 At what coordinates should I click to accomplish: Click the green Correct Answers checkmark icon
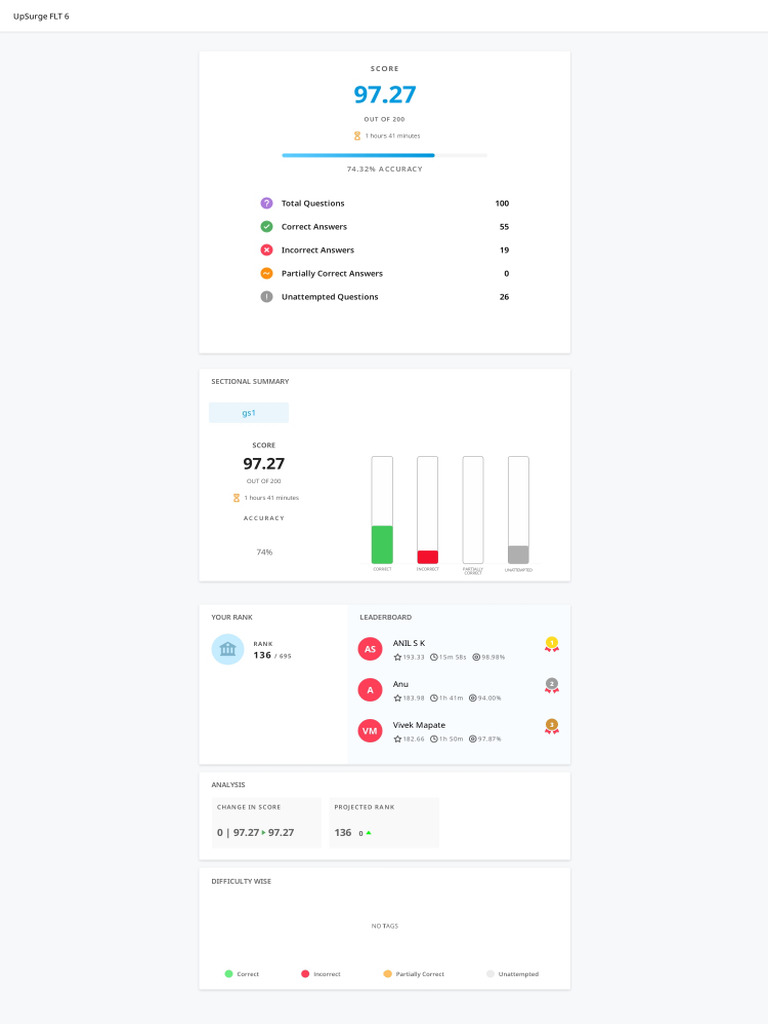coord(266,227)
